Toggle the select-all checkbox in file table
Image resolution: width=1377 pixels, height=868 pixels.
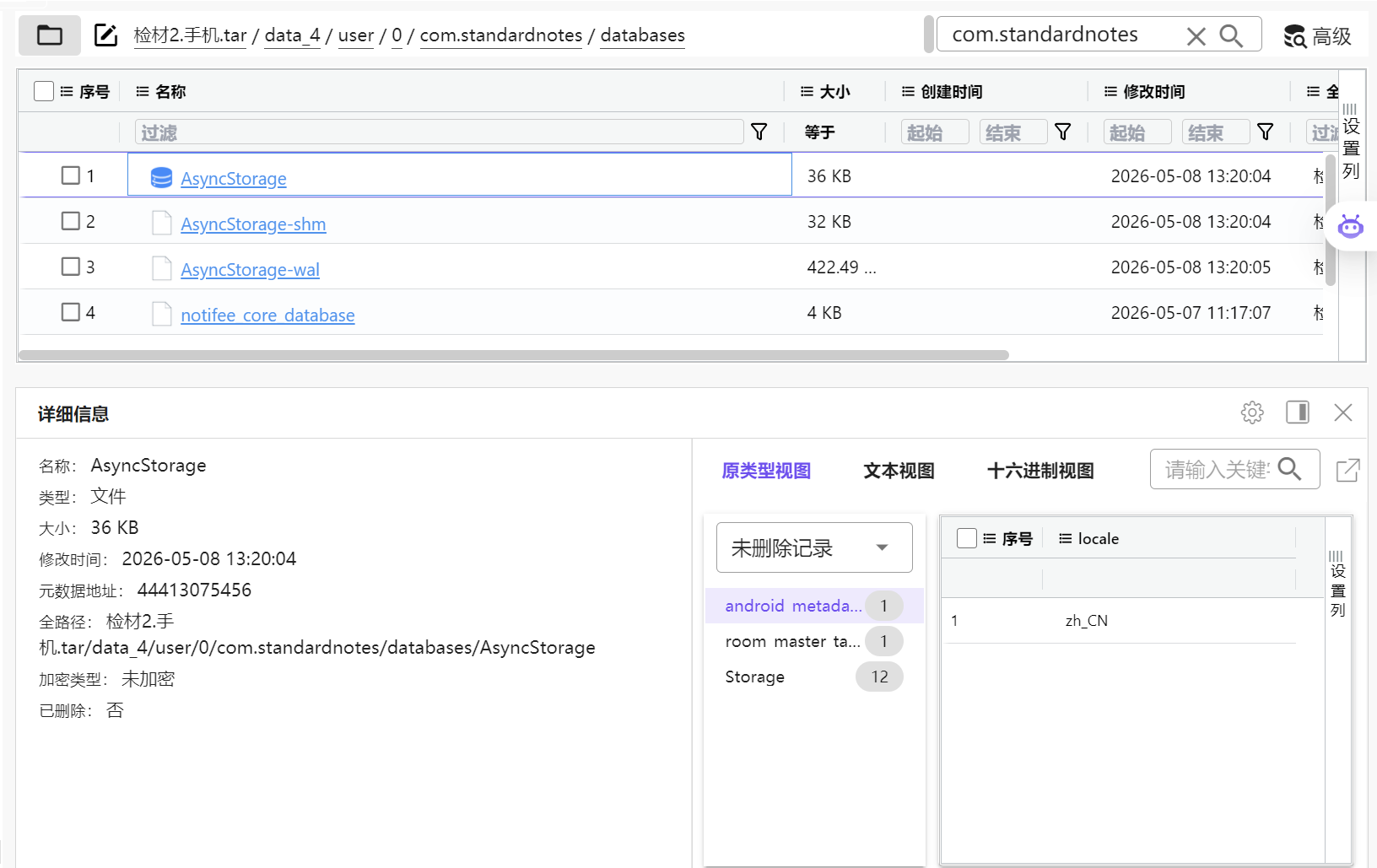(44, 91)
